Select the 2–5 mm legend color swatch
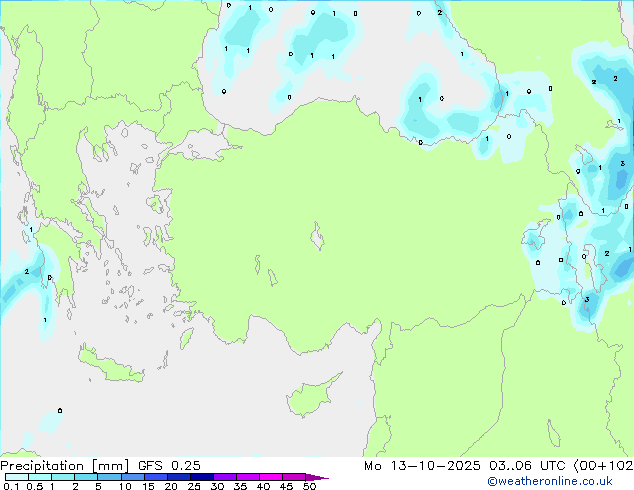Image resolution: width=634 pixels, height=490 pixels. tap(86, 477)
